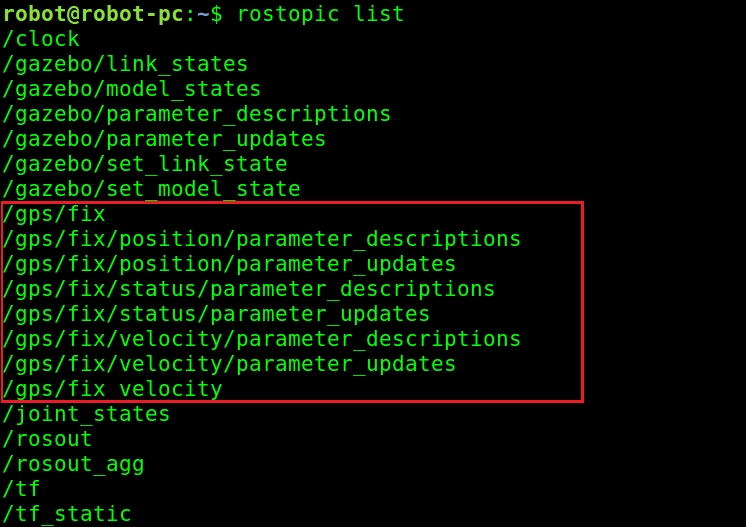Click /gps/fix/position/parameter_descriptions line
Image resolution: width=746 pixels, height=527 pixels.
pos(262,239)
